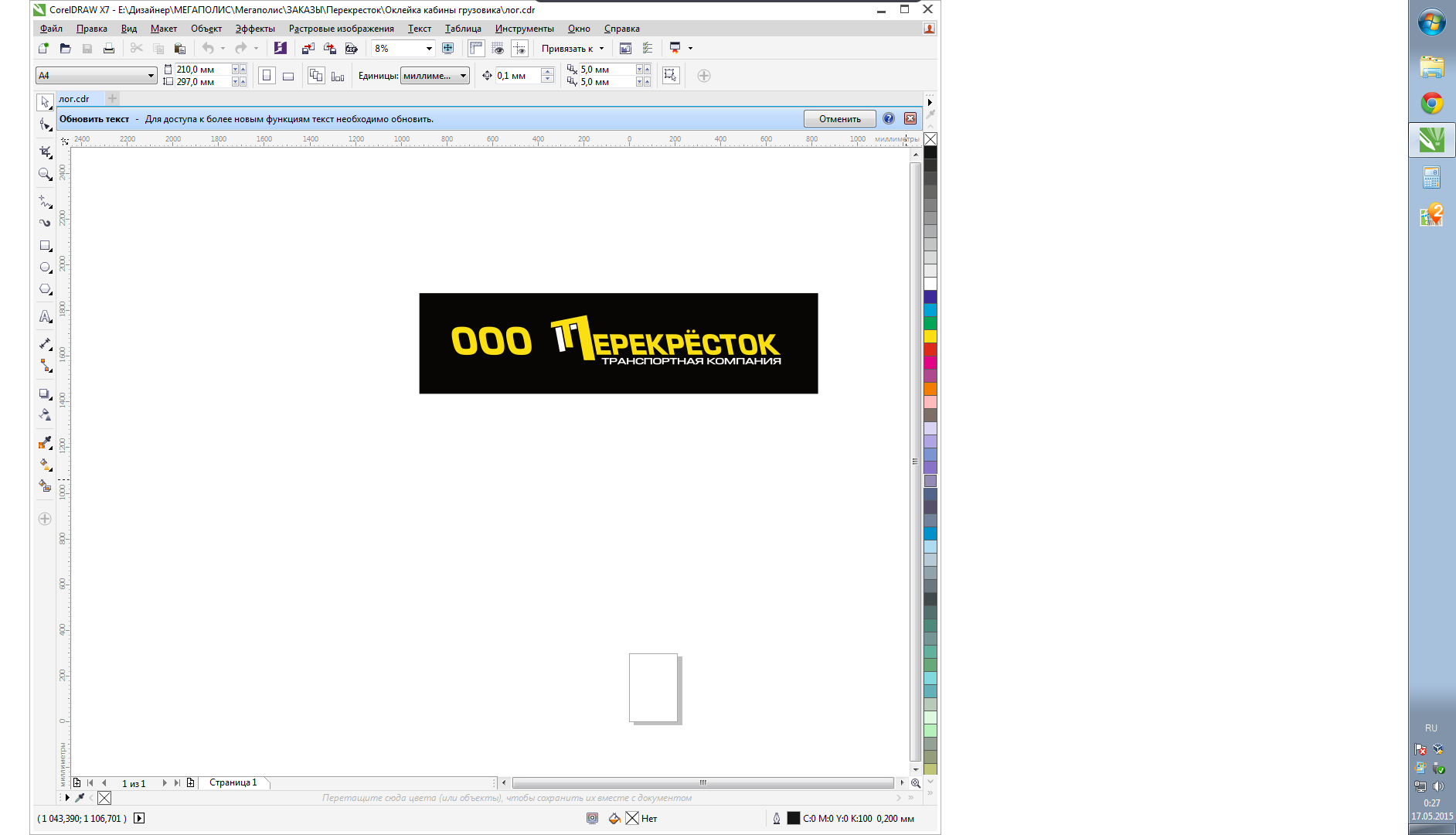The height and width of the screenshot is (835, 1456).
Task: Select the Transparency tool
Action: coord(45,415)
